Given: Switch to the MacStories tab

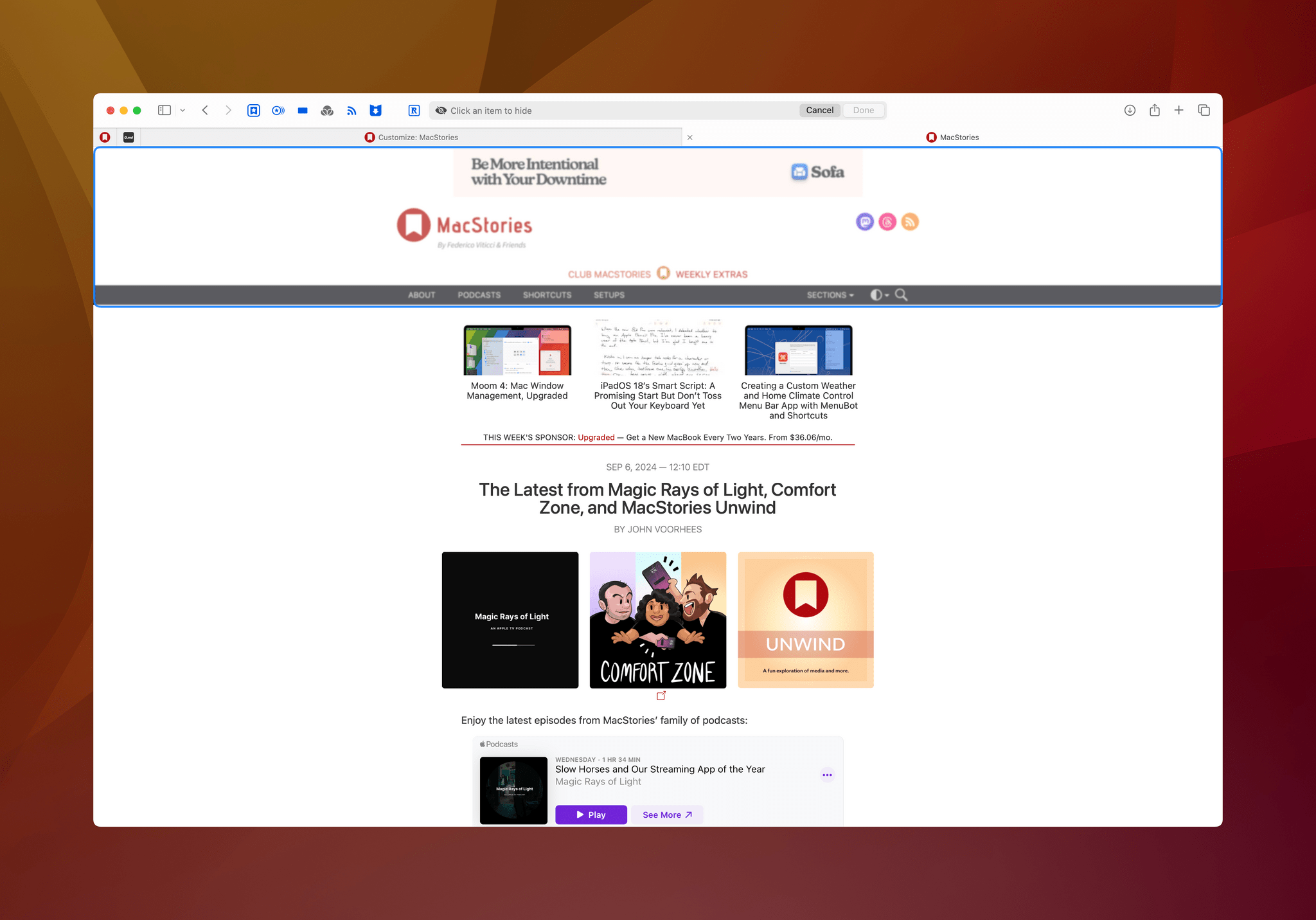Looking at the screenshot, I should coord(952,137).
